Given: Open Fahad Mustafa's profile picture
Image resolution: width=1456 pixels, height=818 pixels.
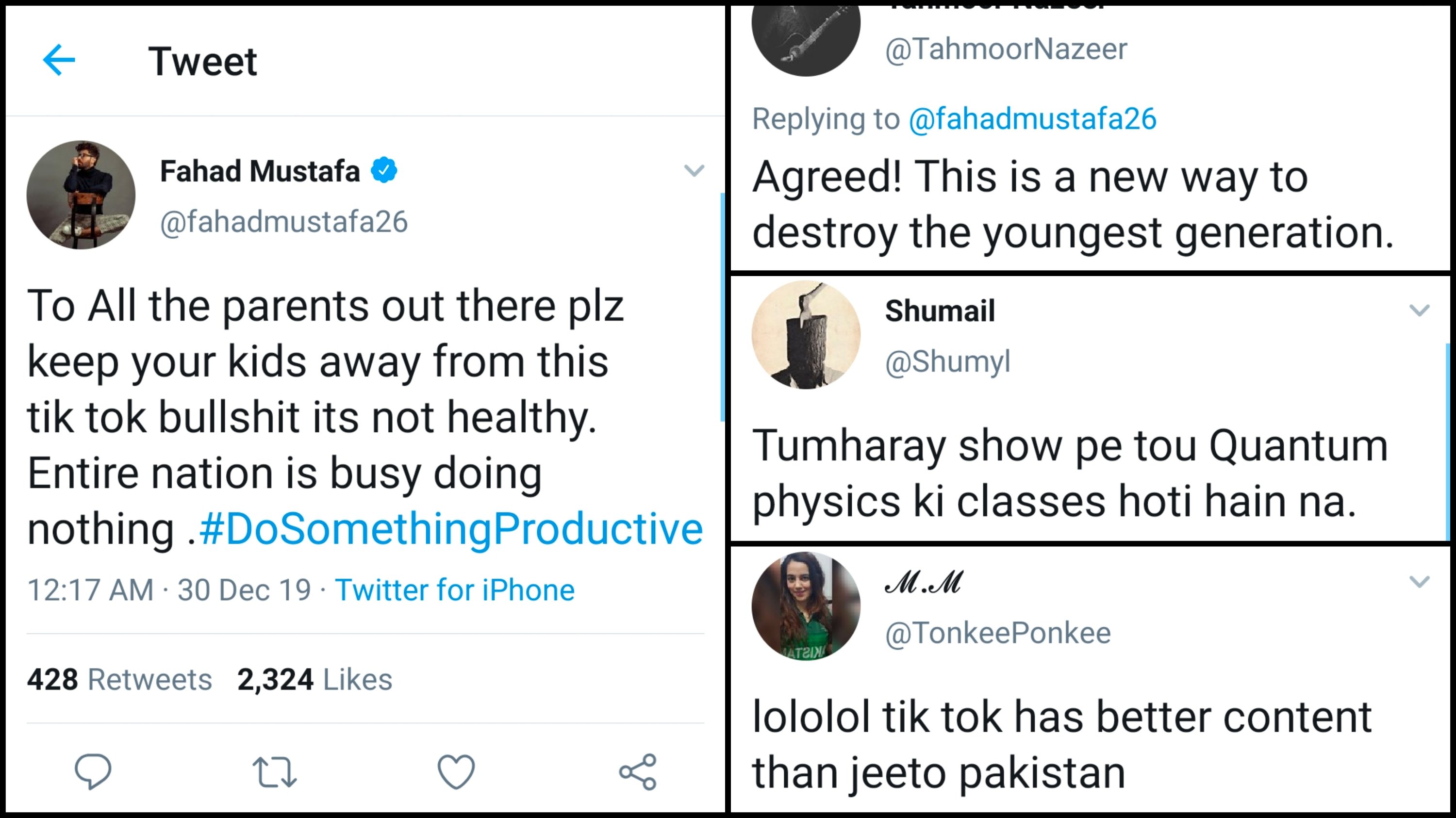Looking at the screenshot, I should tap(81, 195).
